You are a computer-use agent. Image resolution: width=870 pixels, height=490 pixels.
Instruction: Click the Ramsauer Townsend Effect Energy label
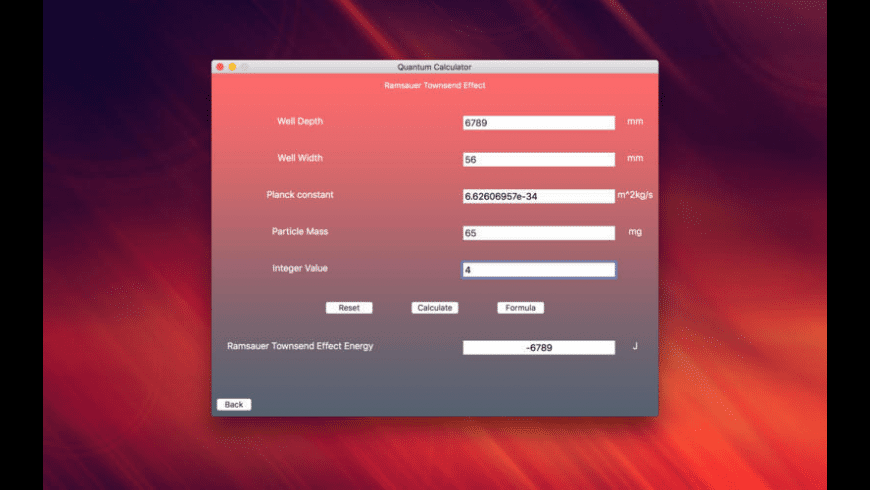300,346
